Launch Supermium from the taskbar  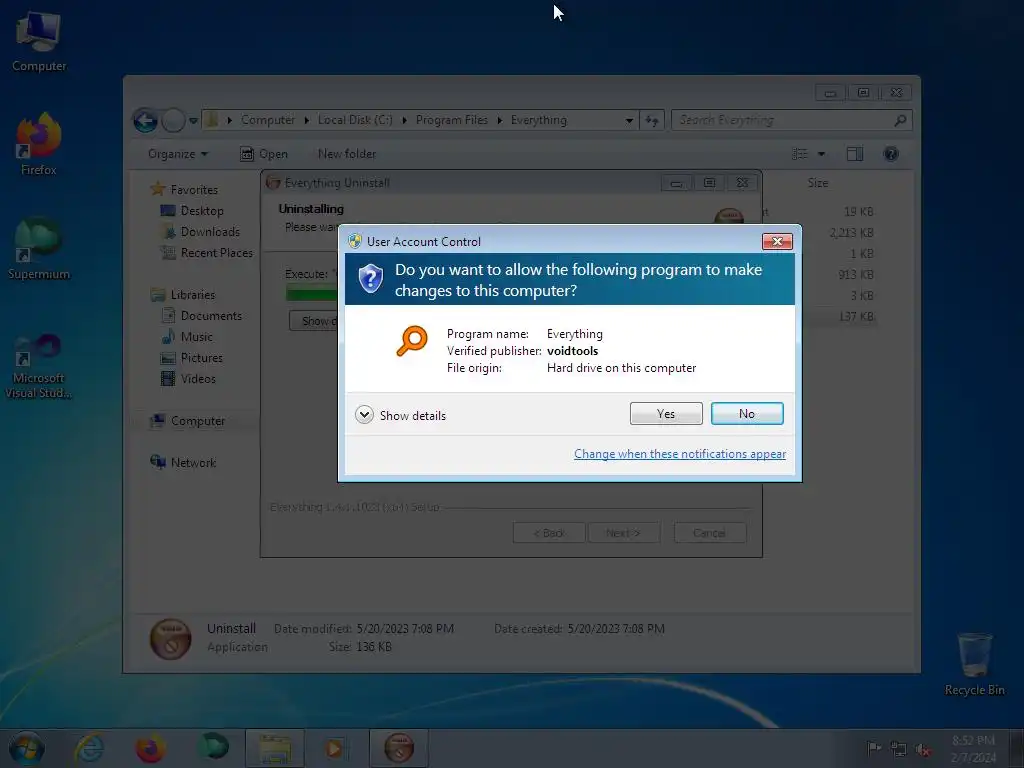pyautogui.click(x=213, y=748)
